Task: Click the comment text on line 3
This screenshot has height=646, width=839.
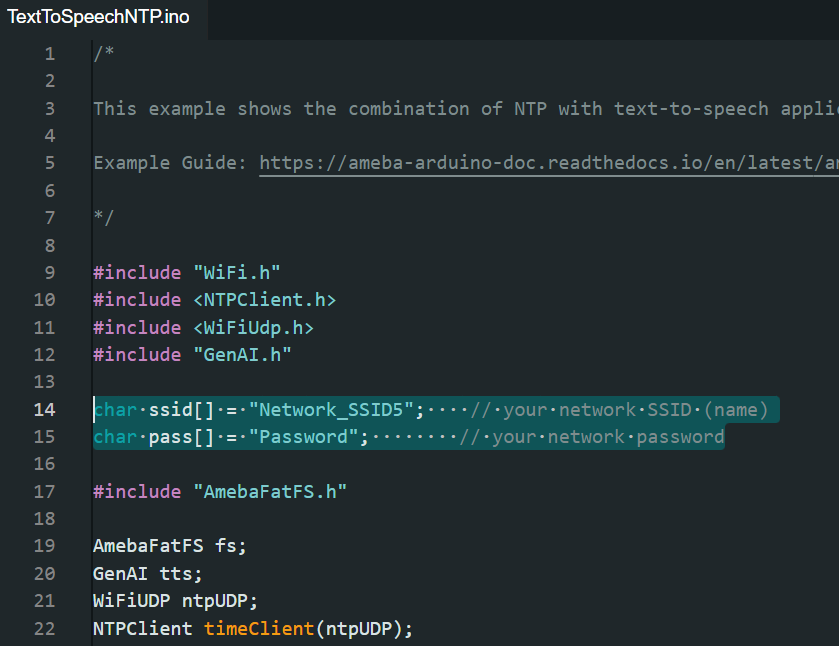Action: tap(466, 109)
